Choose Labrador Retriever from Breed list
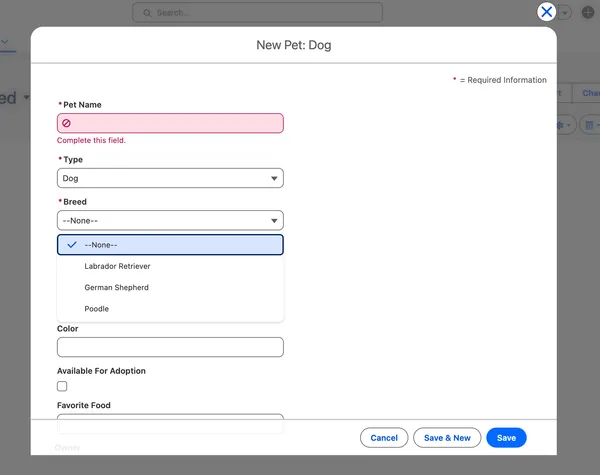 (117, 266)
